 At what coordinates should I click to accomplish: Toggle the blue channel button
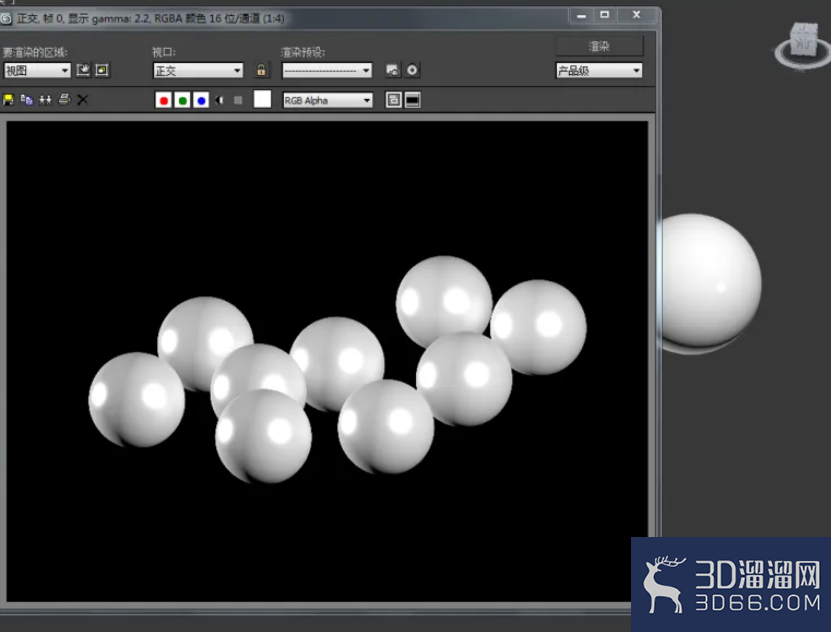click(x=201, y=100)
